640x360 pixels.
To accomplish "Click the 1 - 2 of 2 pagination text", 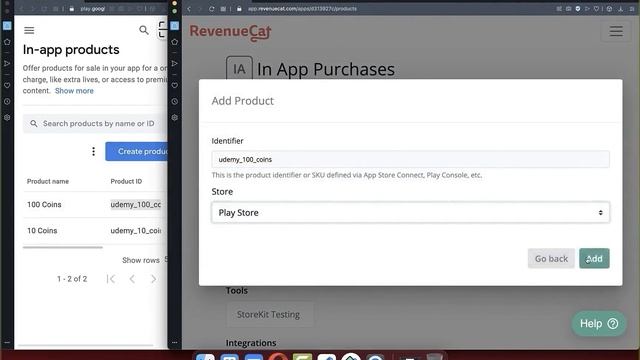I will click(x=72, y=279).
